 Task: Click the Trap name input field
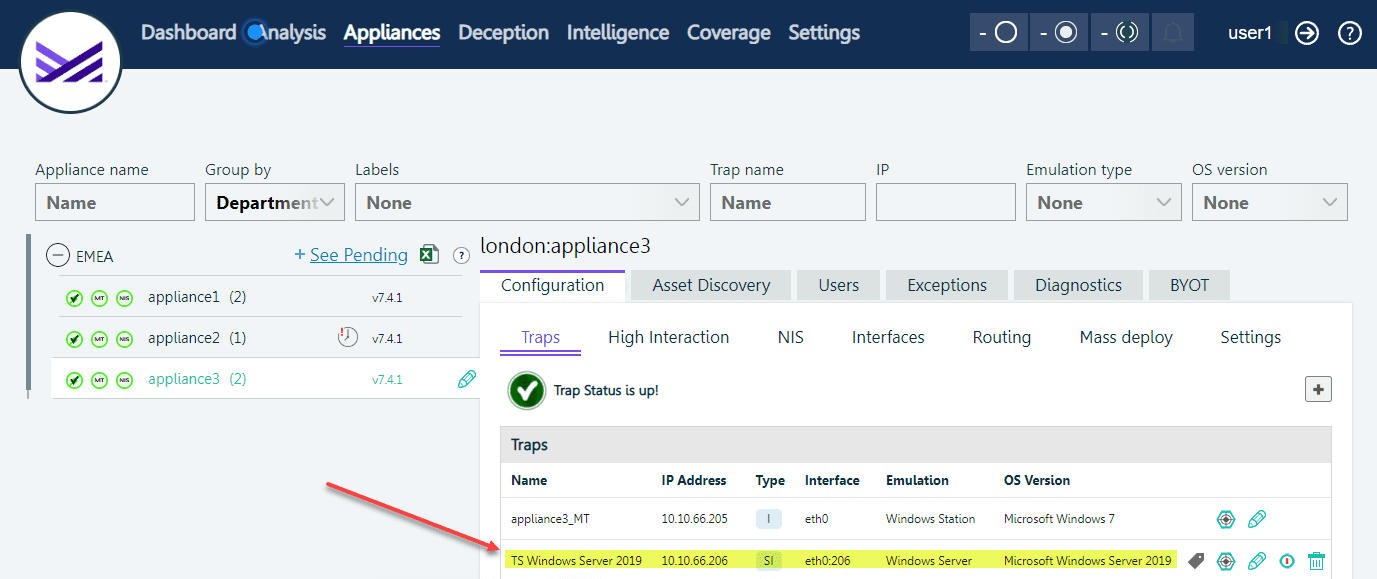787,203
